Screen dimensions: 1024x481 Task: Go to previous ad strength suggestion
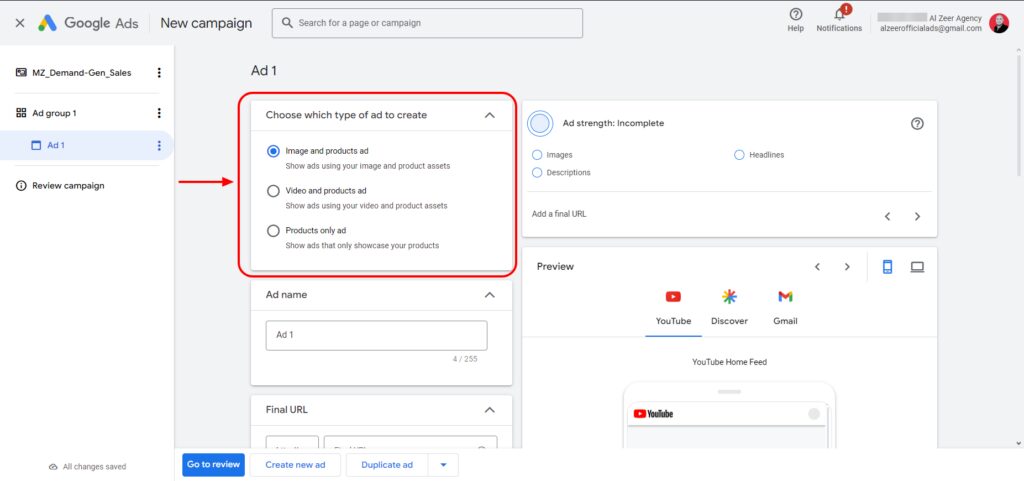click(x=888, y=217)
